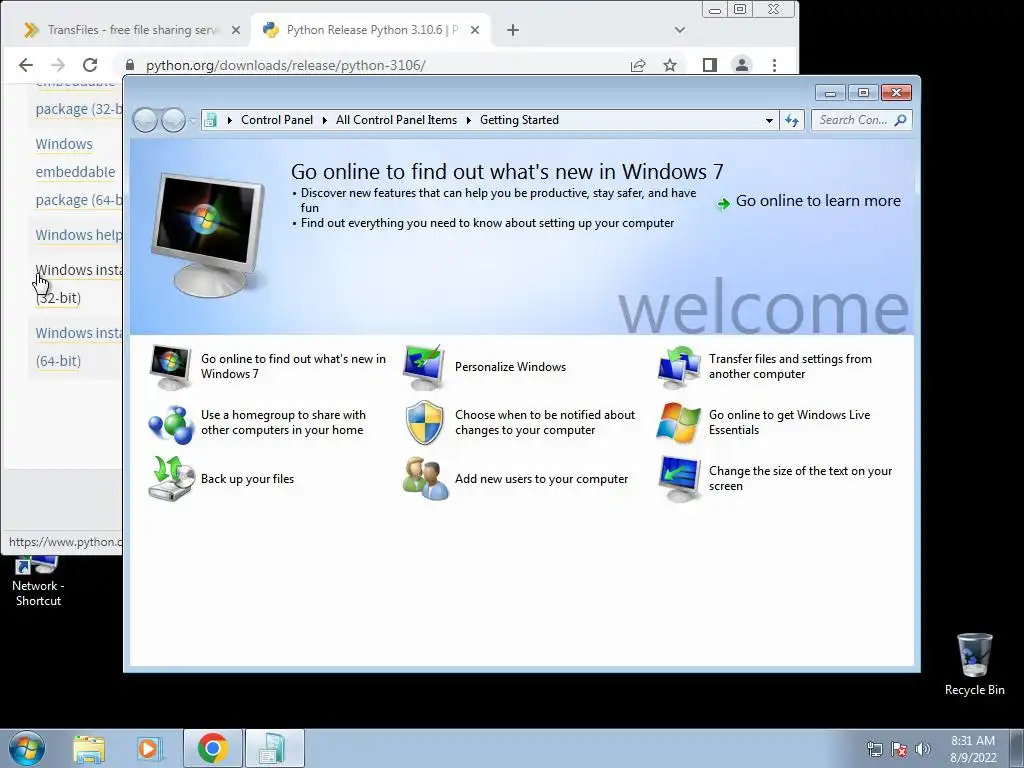
Task: Click the Action Center flag tray icon
Action: [x=899, y=749]
